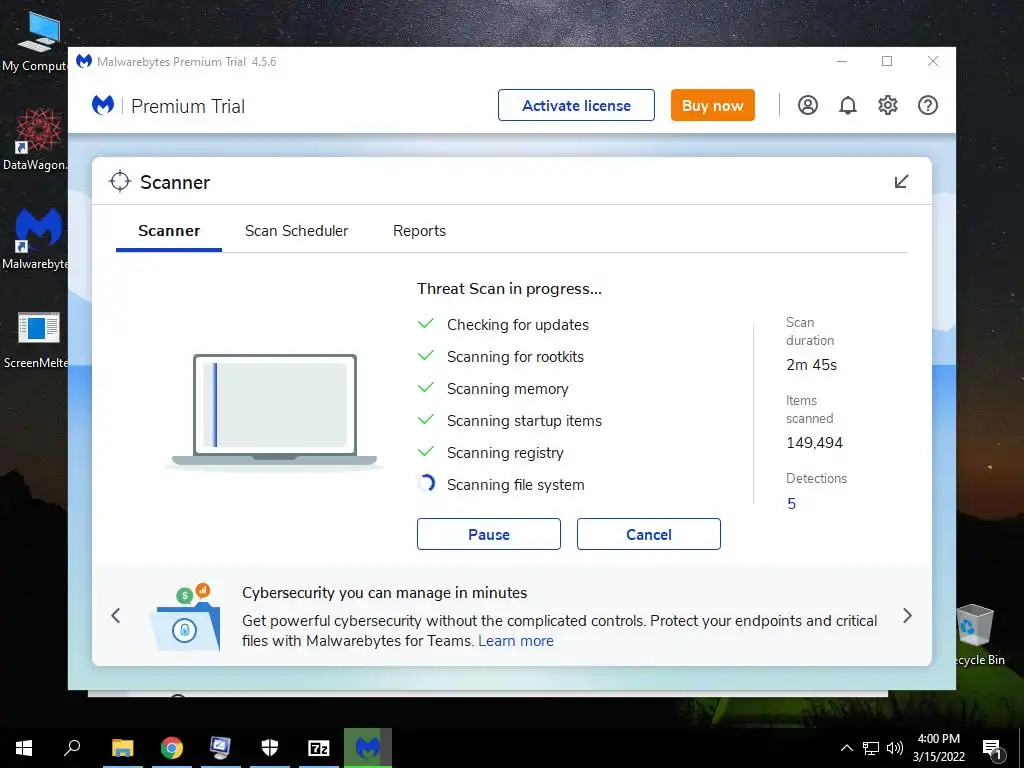Click the scan duration value 2m 45s
Image resolution: width=1024 pixels, height=768 pixels.
812,365
